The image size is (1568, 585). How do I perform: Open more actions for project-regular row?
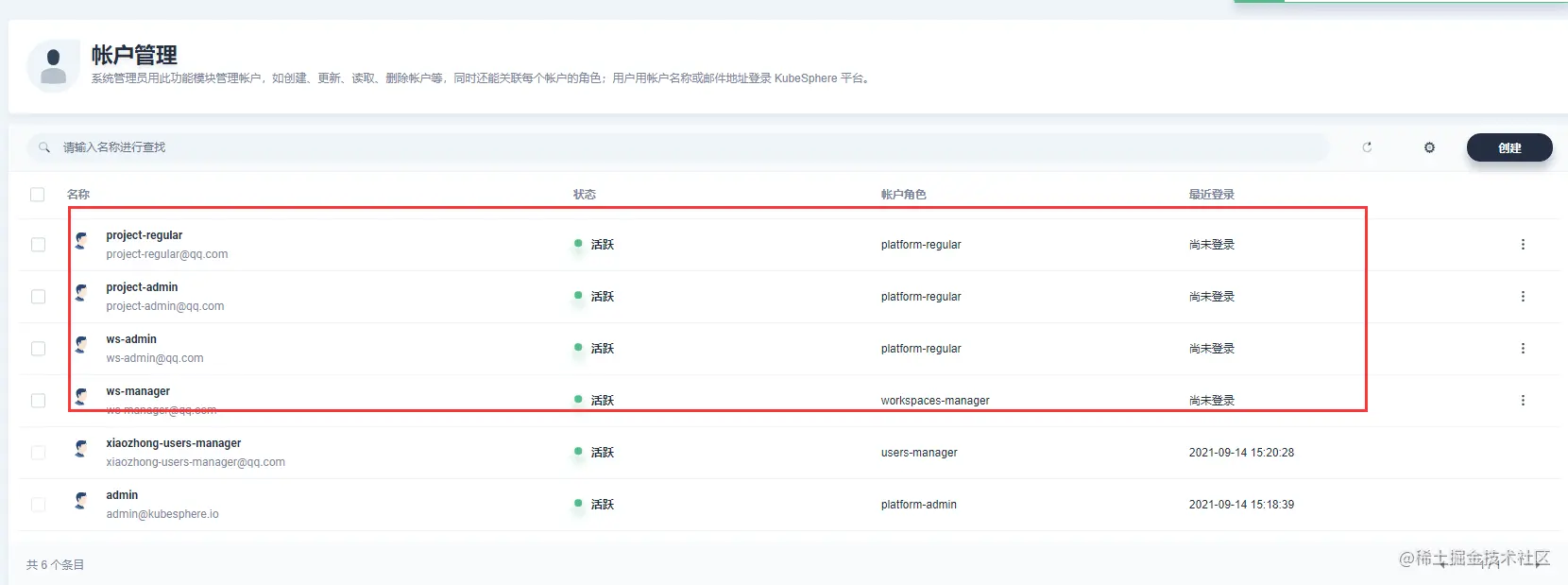click(x=1523, y=245)
